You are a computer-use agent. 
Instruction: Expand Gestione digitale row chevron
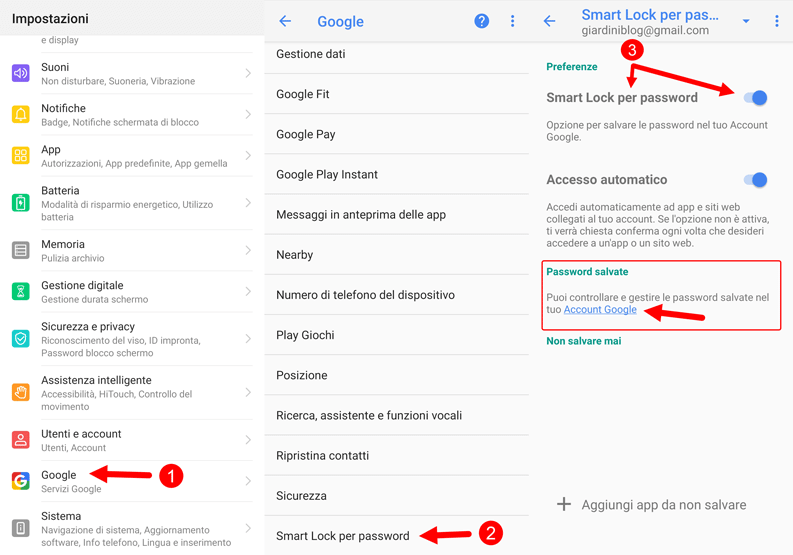(248, 291)
